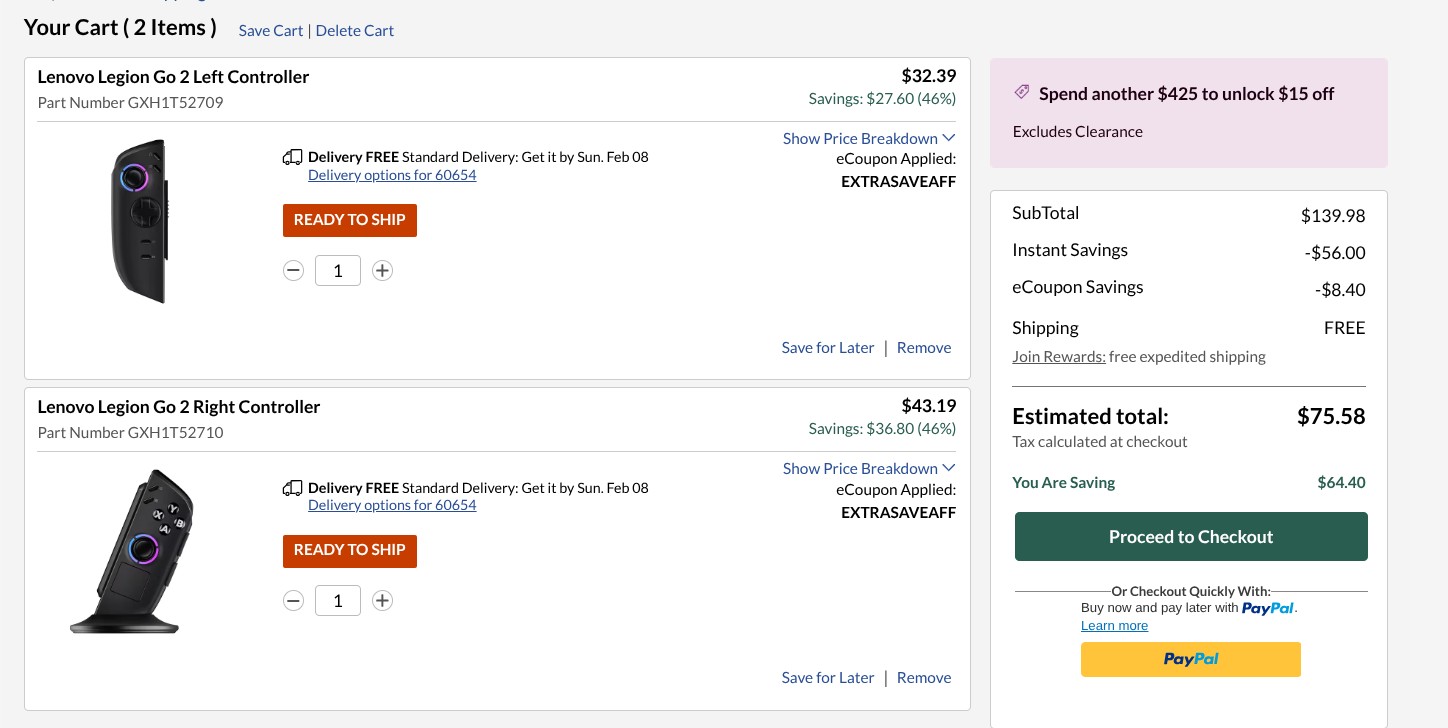
Task: Decrease quantity of Left Controller
Action: pos(293,271)
